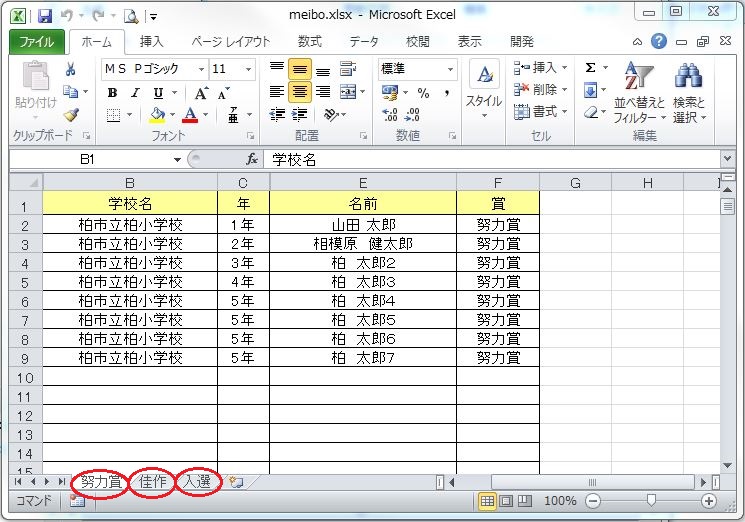Toggle italic formatting in the ribbon
The height and width of the screenshot is (522, 745).
133,93
